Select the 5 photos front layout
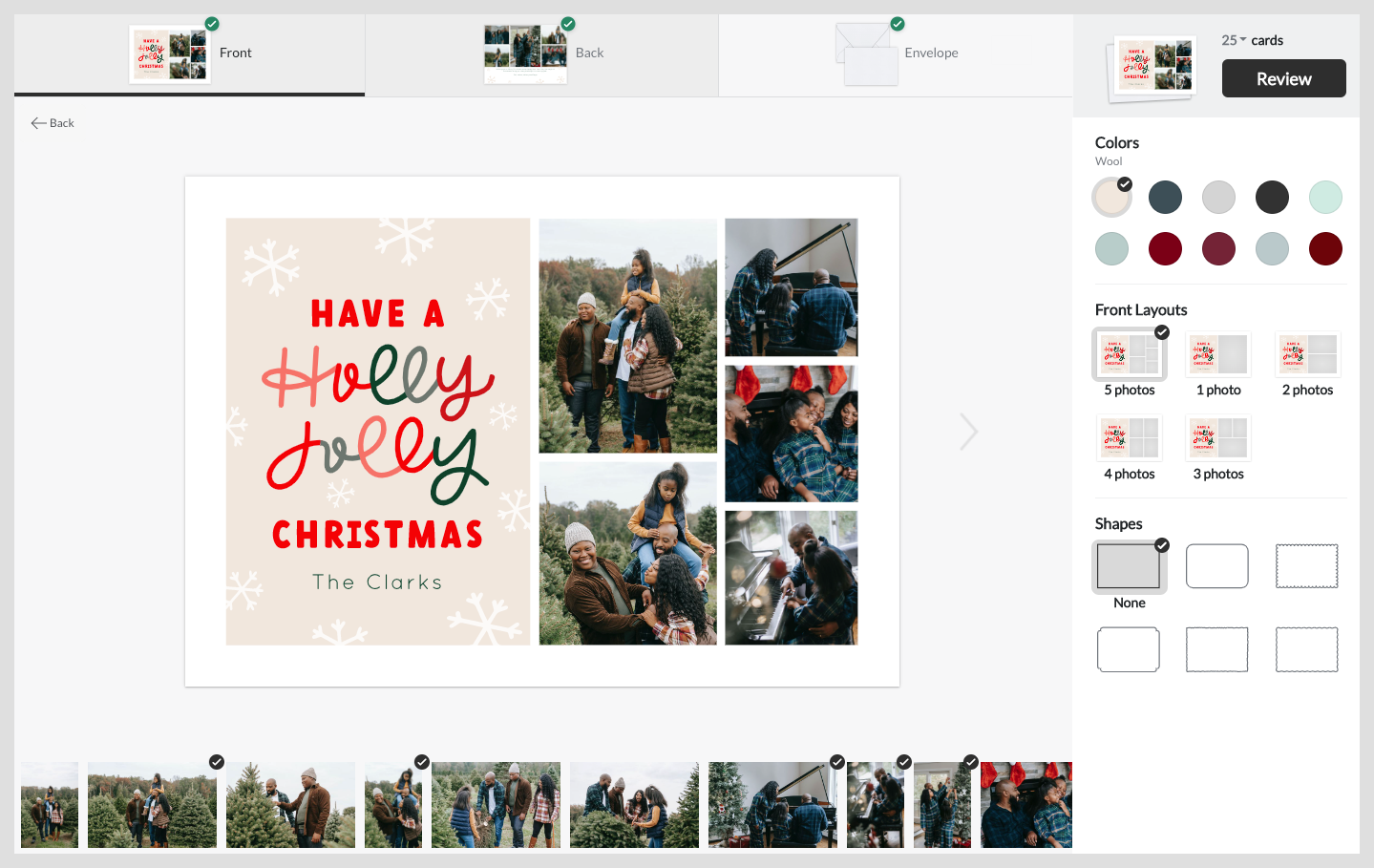Screen dimensions: 1374x868 pyautogui.click(x=1129, y=353)
